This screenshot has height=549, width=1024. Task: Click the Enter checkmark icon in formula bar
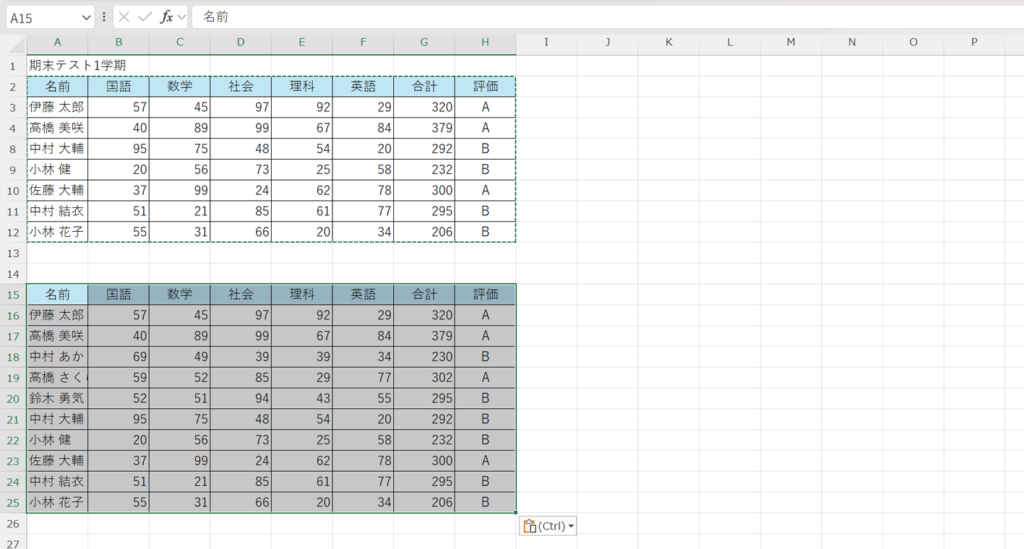(x=144, y=17)
